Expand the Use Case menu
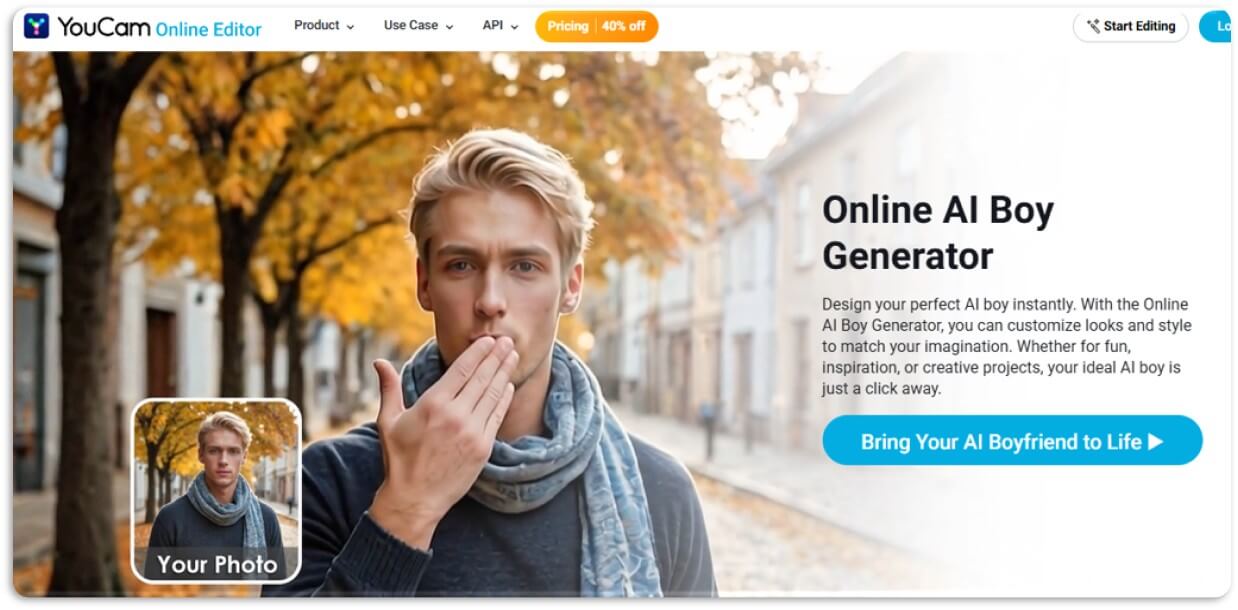Viewport: 1238px width, 610px height. [418, 26]
